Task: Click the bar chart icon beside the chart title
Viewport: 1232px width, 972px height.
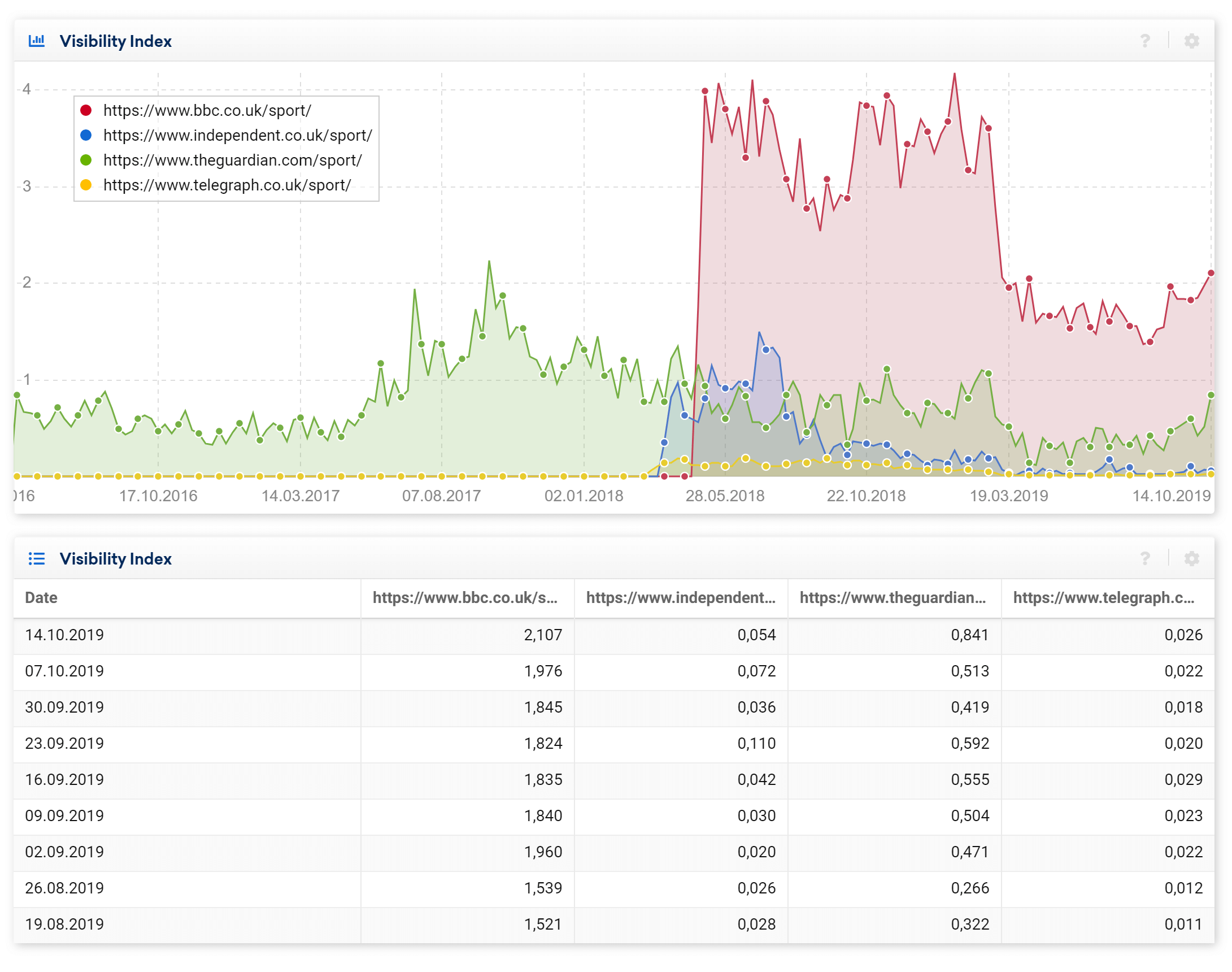Action: (x=36, y=41)
